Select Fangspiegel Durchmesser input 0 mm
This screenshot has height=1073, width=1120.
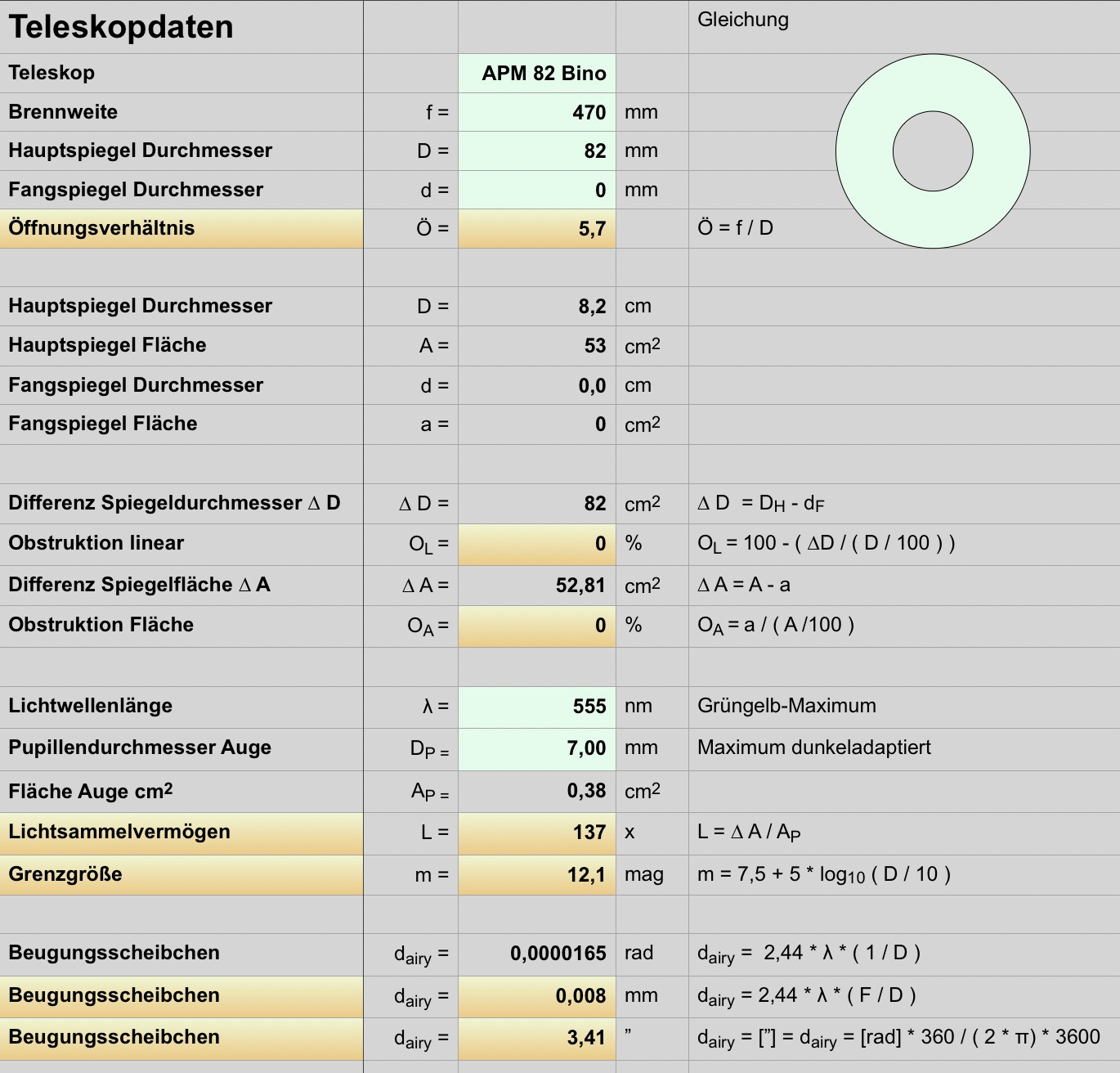tap(537, 190)
